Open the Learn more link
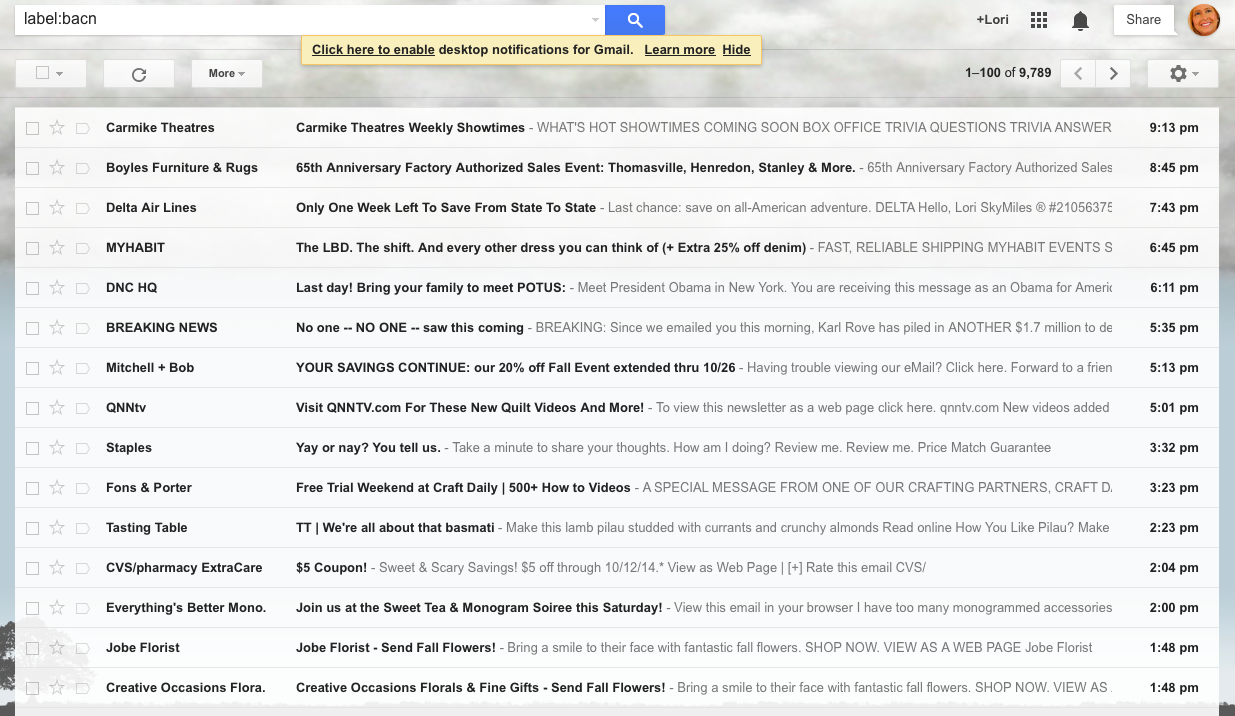The image size is (1235, 716). [680, 50]
